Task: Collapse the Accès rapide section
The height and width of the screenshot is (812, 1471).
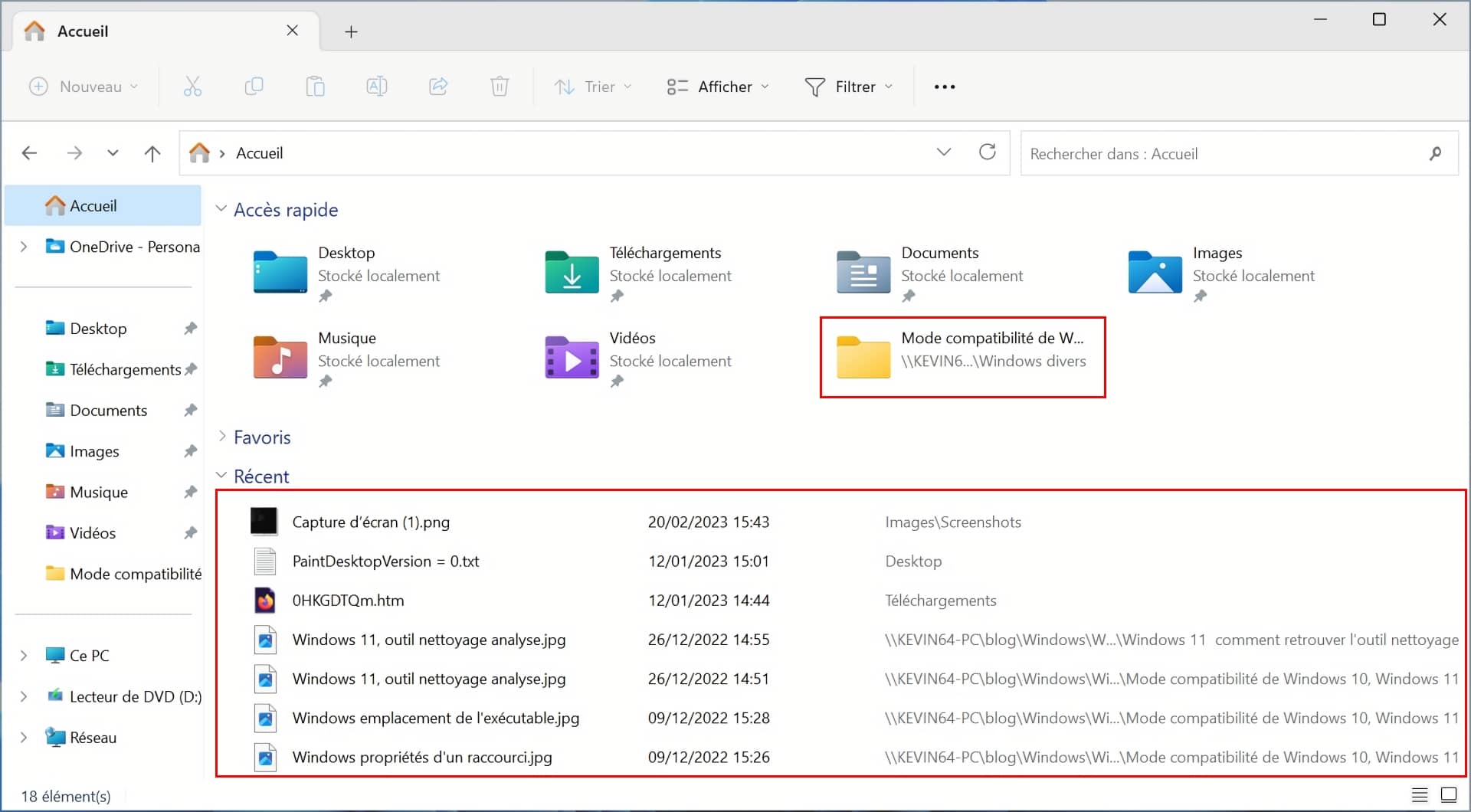Action: pyautogui.click(x=221, y=209)
